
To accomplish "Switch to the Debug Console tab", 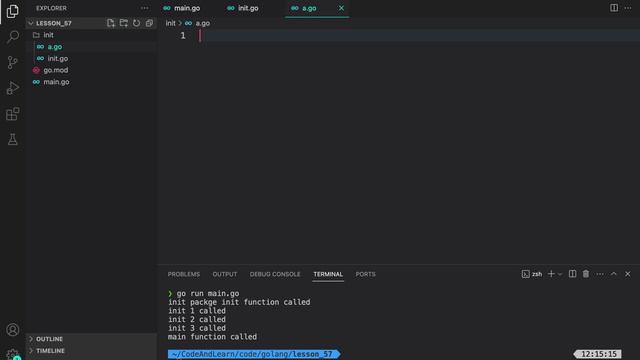I will [275, 274].
